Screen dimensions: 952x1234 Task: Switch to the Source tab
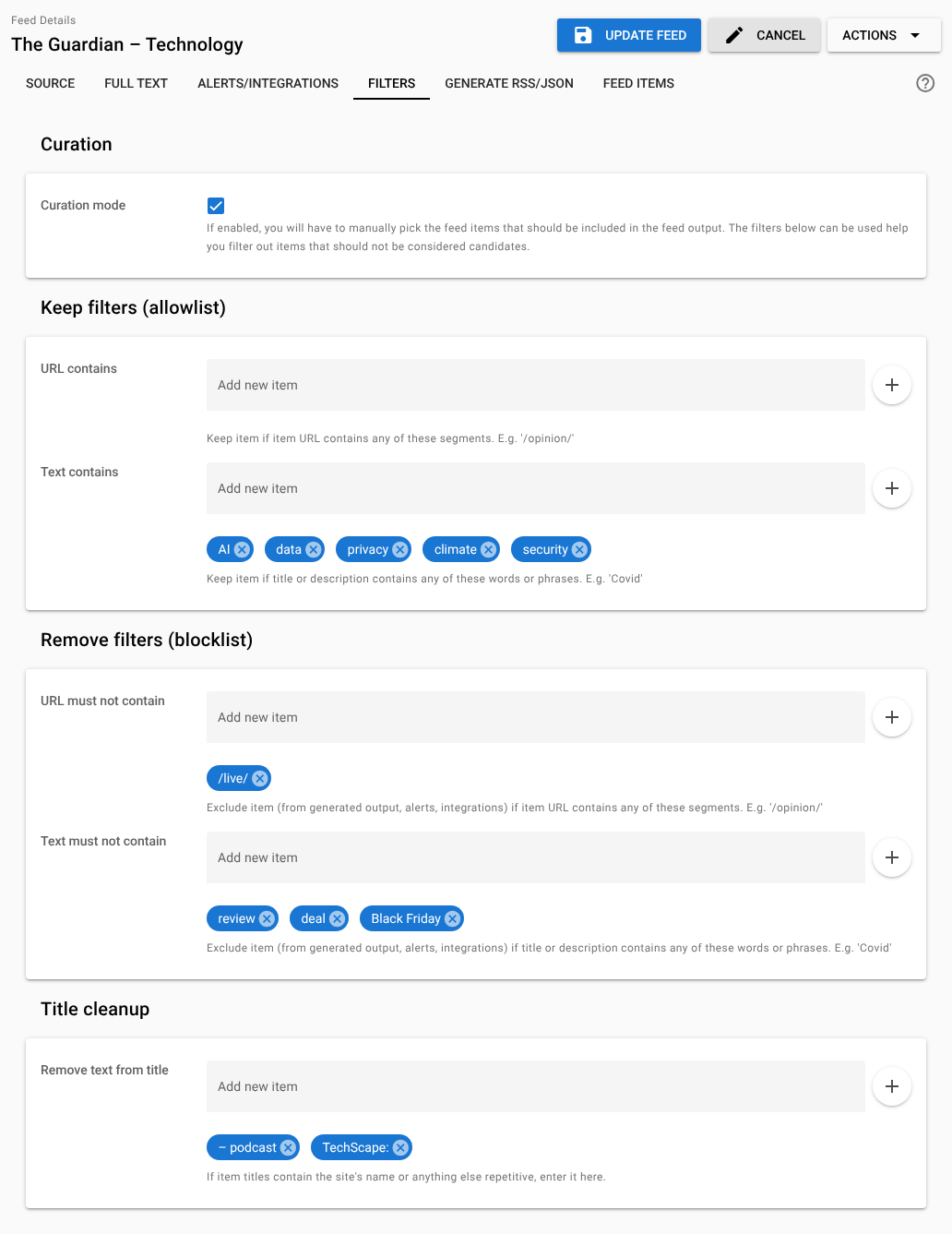click(51, 83)
